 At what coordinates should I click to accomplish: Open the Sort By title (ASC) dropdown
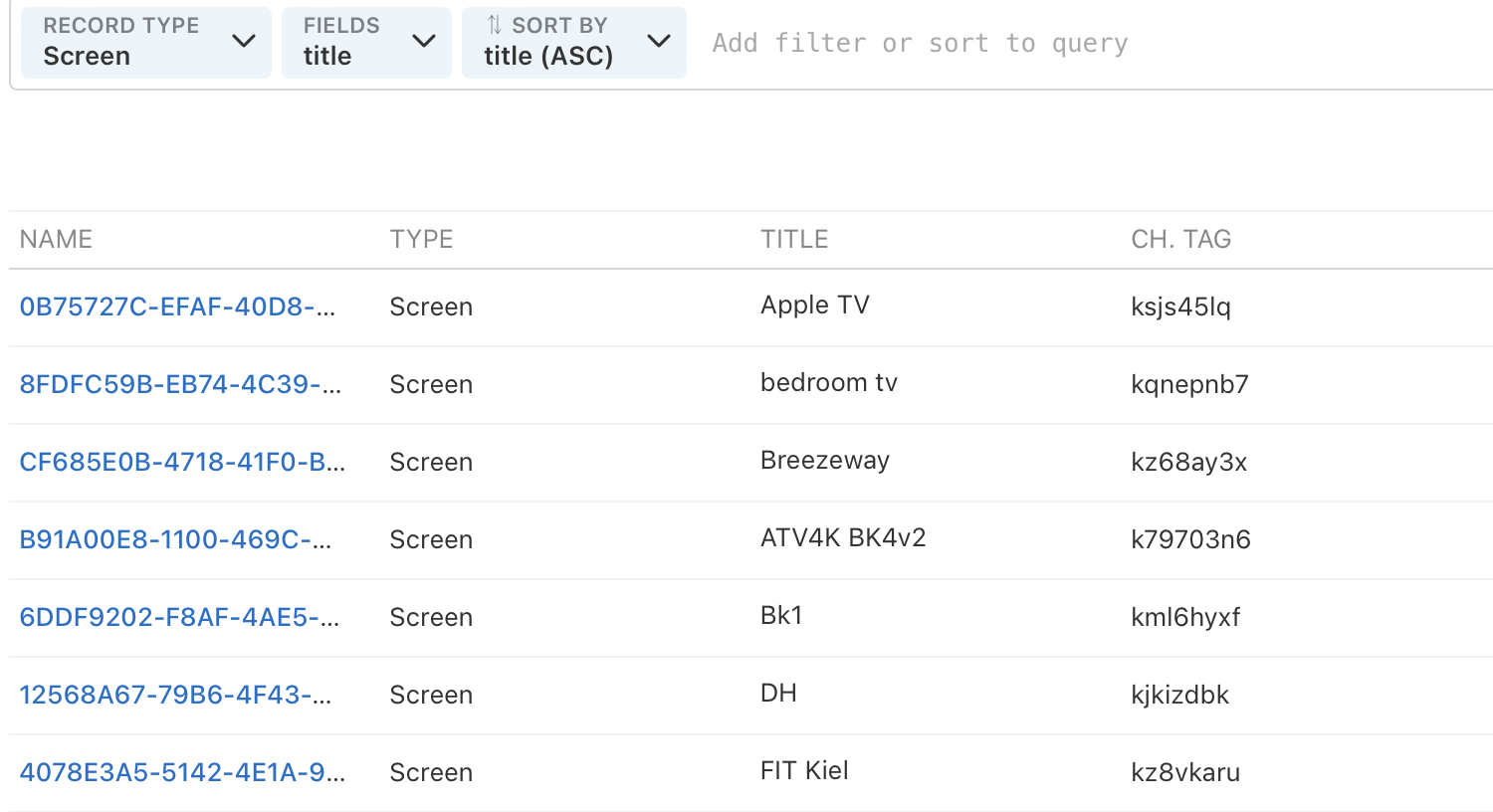573,42
